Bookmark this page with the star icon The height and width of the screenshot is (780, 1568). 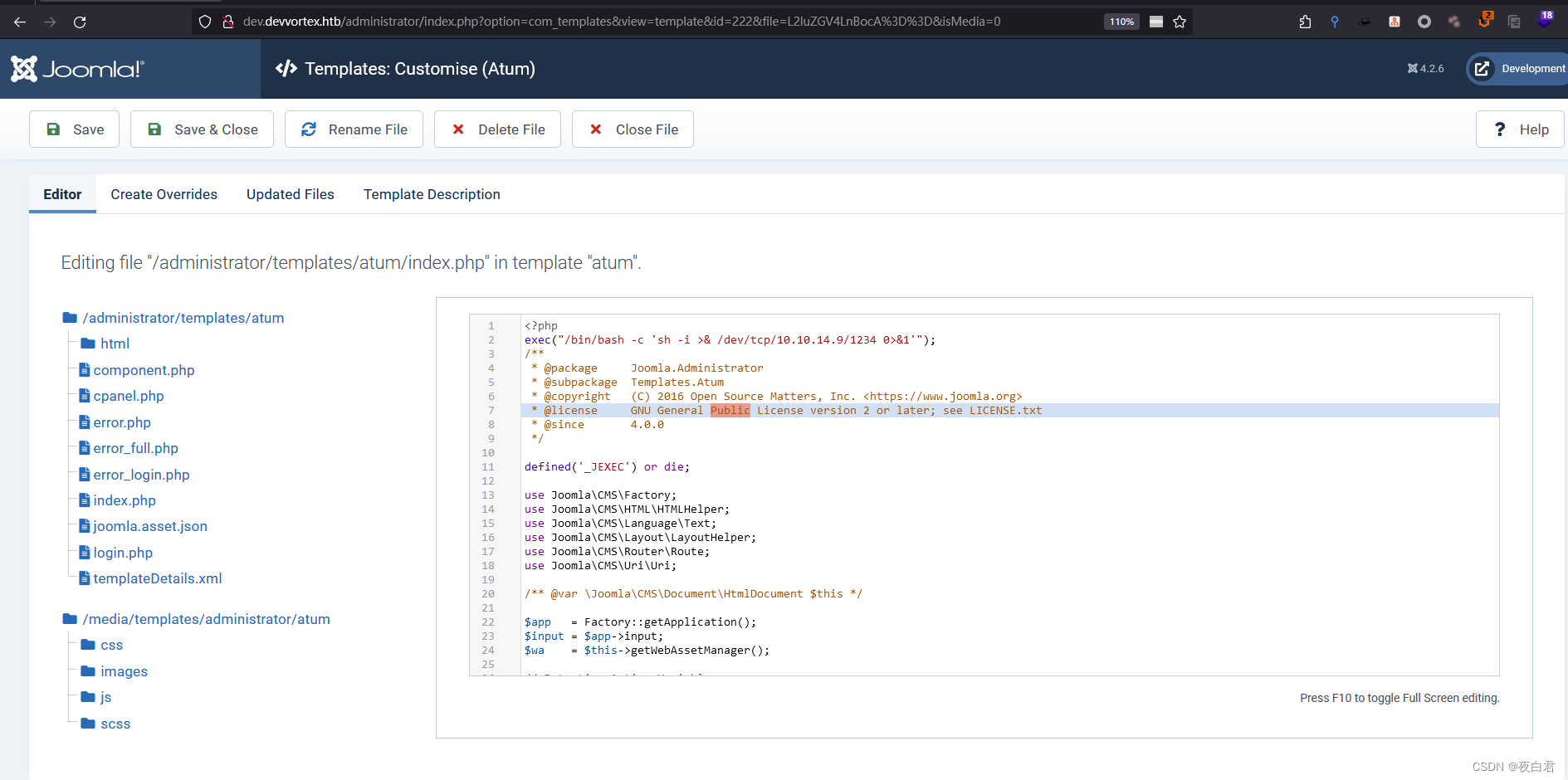coord(1180,22)
